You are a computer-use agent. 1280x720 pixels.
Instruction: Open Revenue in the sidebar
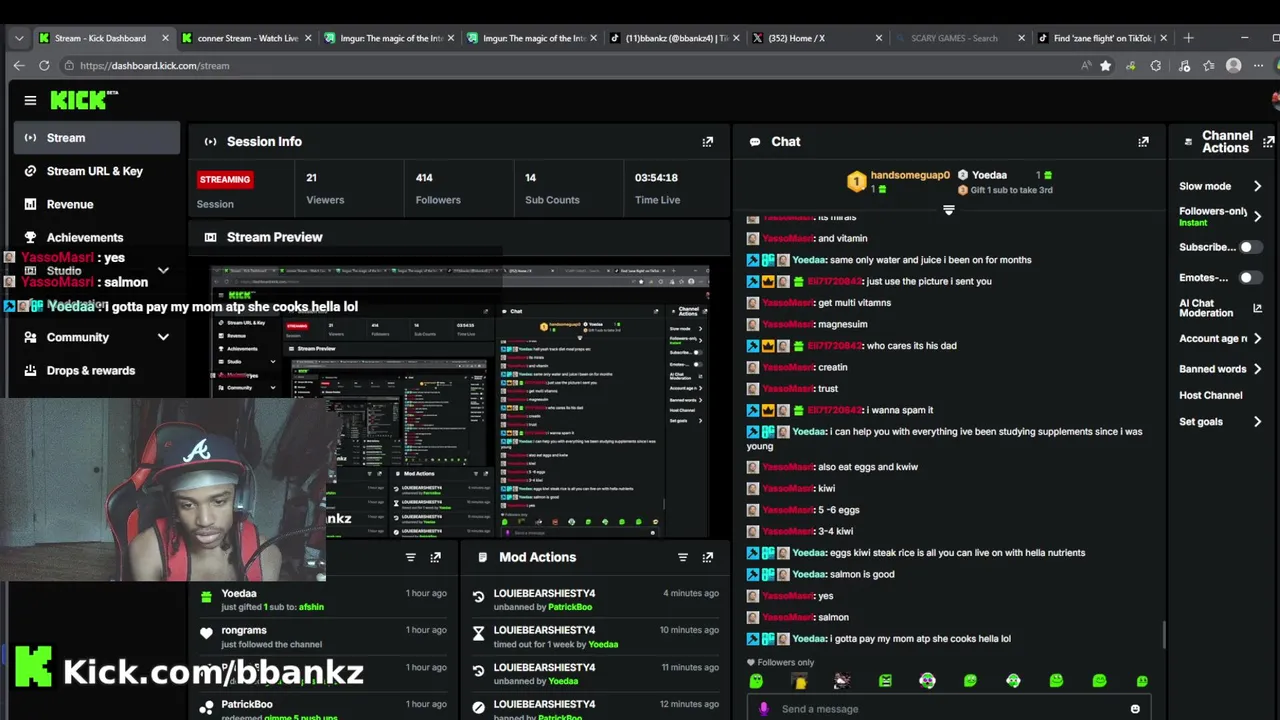pyautogui.click(x=97, y=204)
